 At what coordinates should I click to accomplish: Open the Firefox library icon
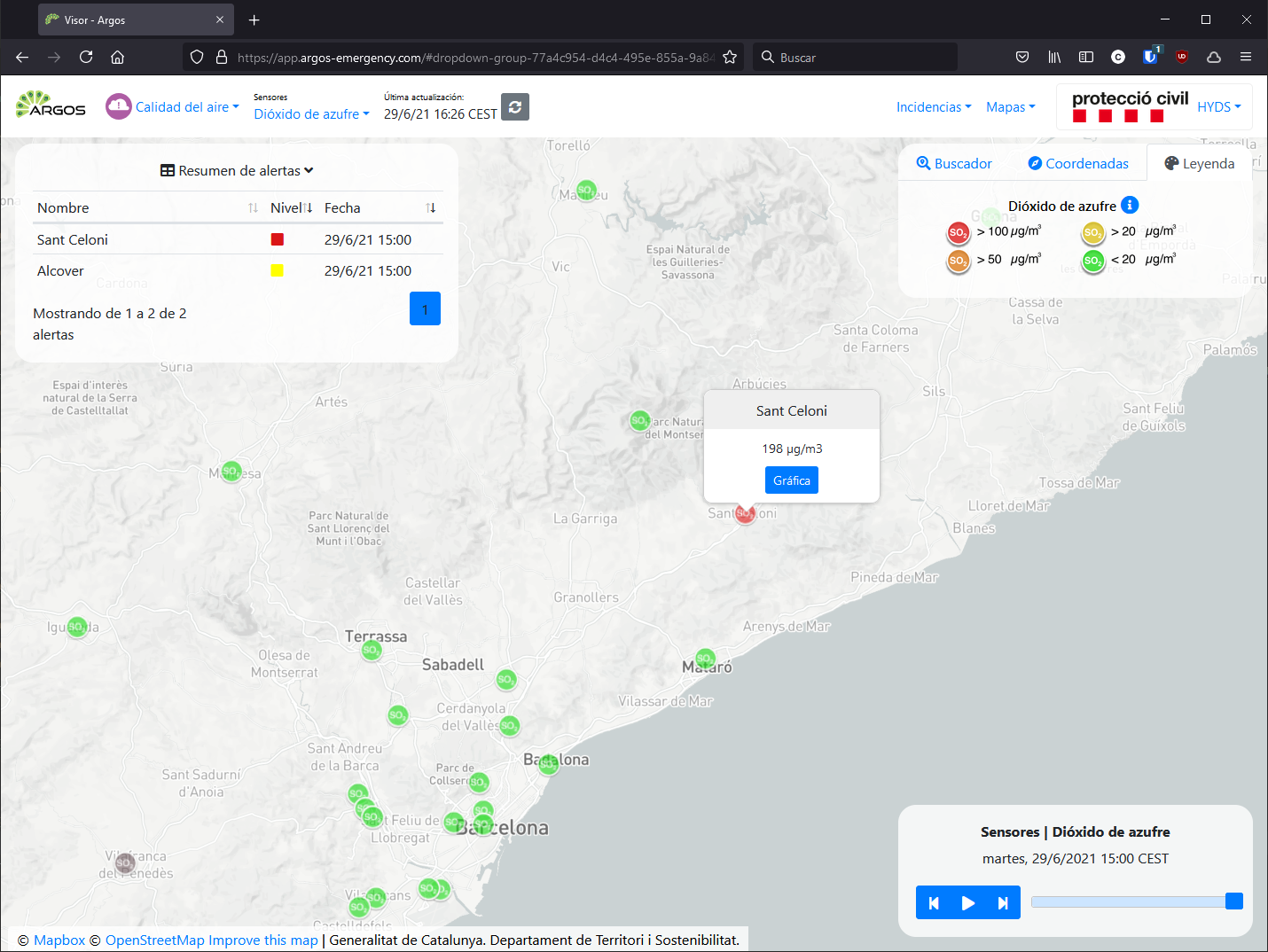pyautogui.click(x=1054, y=57)
